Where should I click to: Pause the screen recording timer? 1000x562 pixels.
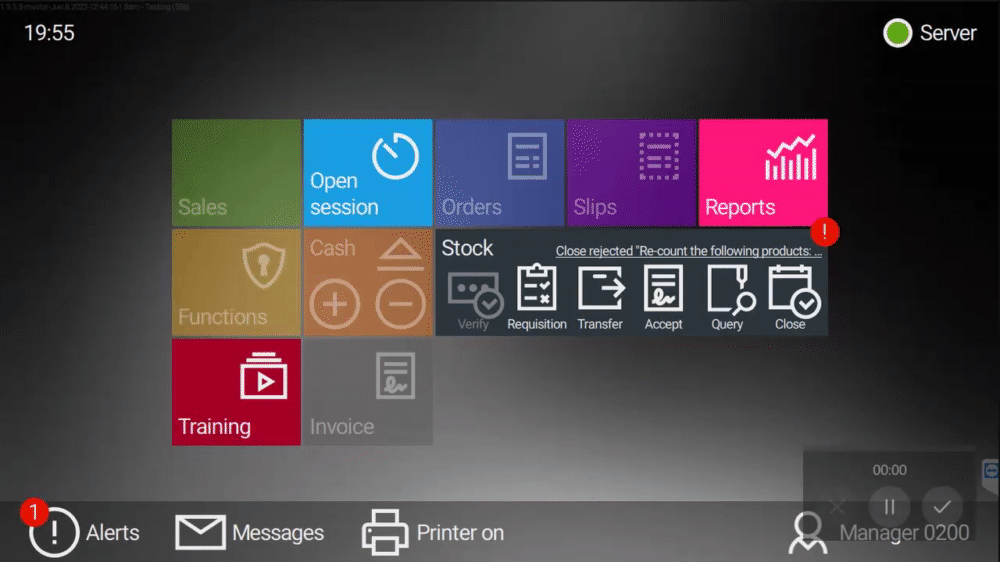point(889,506)
